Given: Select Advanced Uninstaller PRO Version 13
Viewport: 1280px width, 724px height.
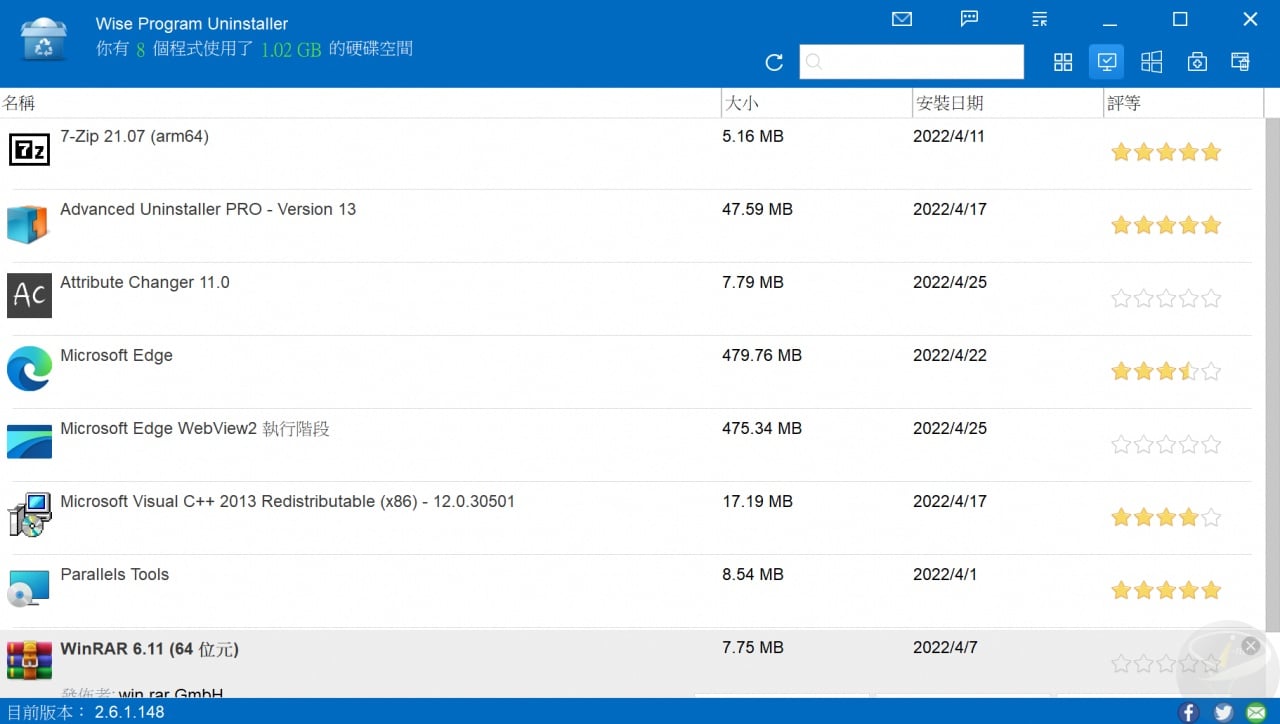Looking at the screenshot, I should click(208, 209).
